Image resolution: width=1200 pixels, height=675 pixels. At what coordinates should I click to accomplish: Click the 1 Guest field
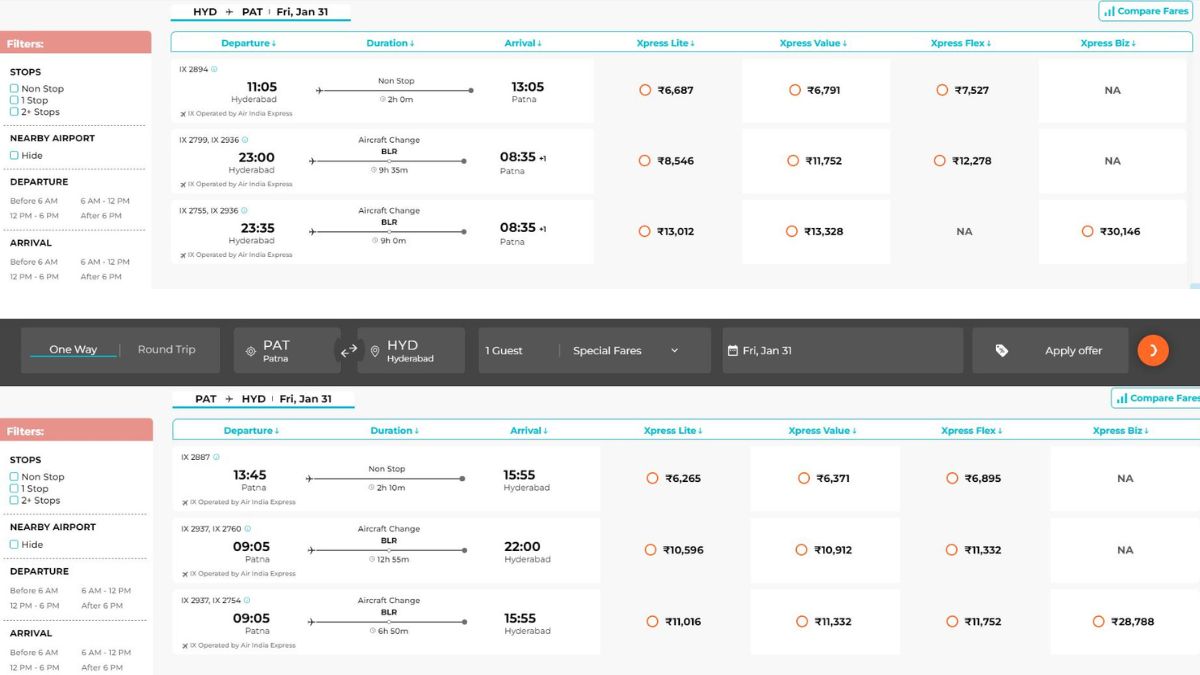[x=504, y=350]
